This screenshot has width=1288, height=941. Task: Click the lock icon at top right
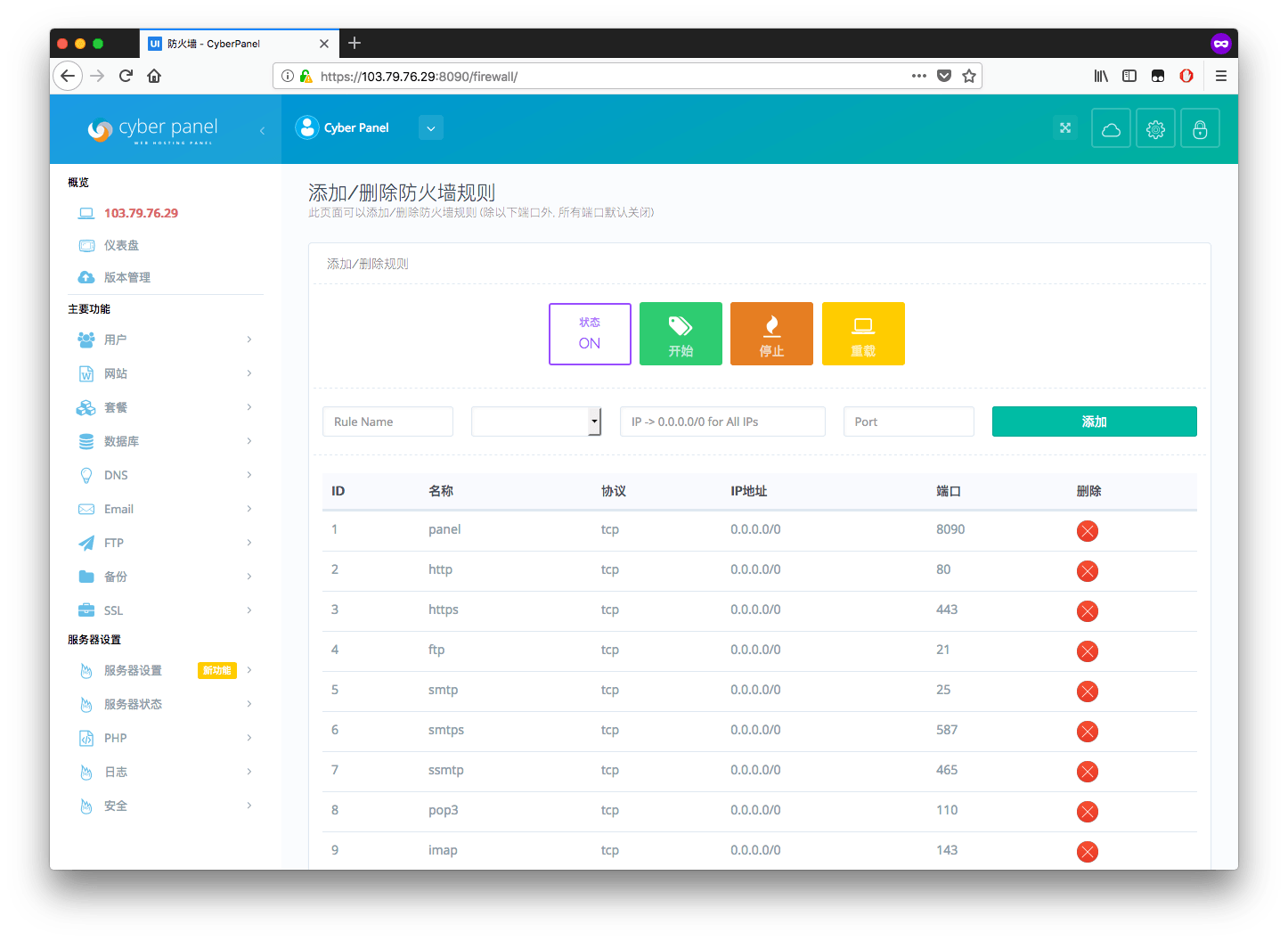[1200, 127]
